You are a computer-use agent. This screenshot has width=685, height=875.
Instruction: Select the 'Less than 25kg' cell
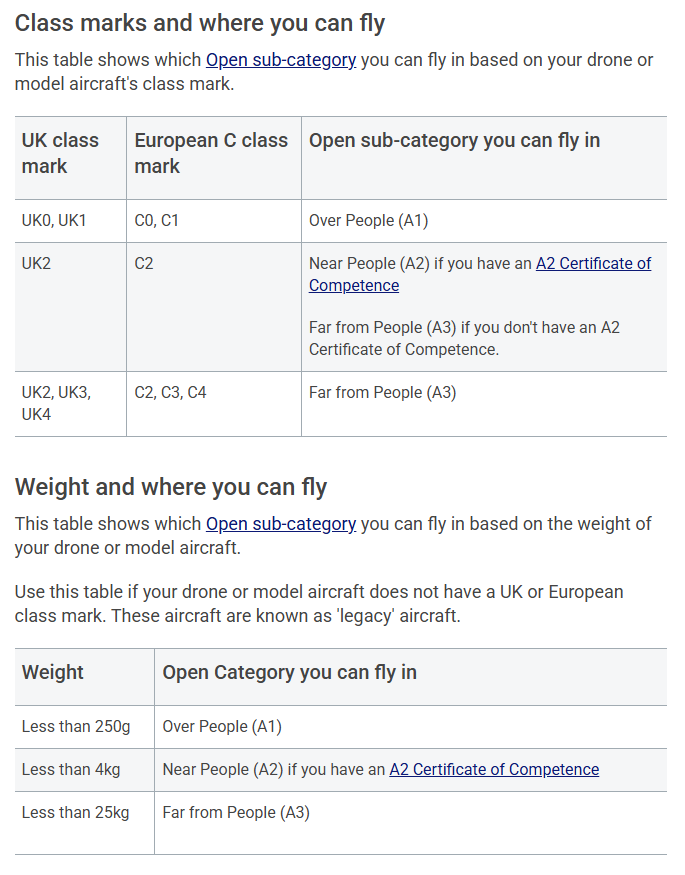75,813
